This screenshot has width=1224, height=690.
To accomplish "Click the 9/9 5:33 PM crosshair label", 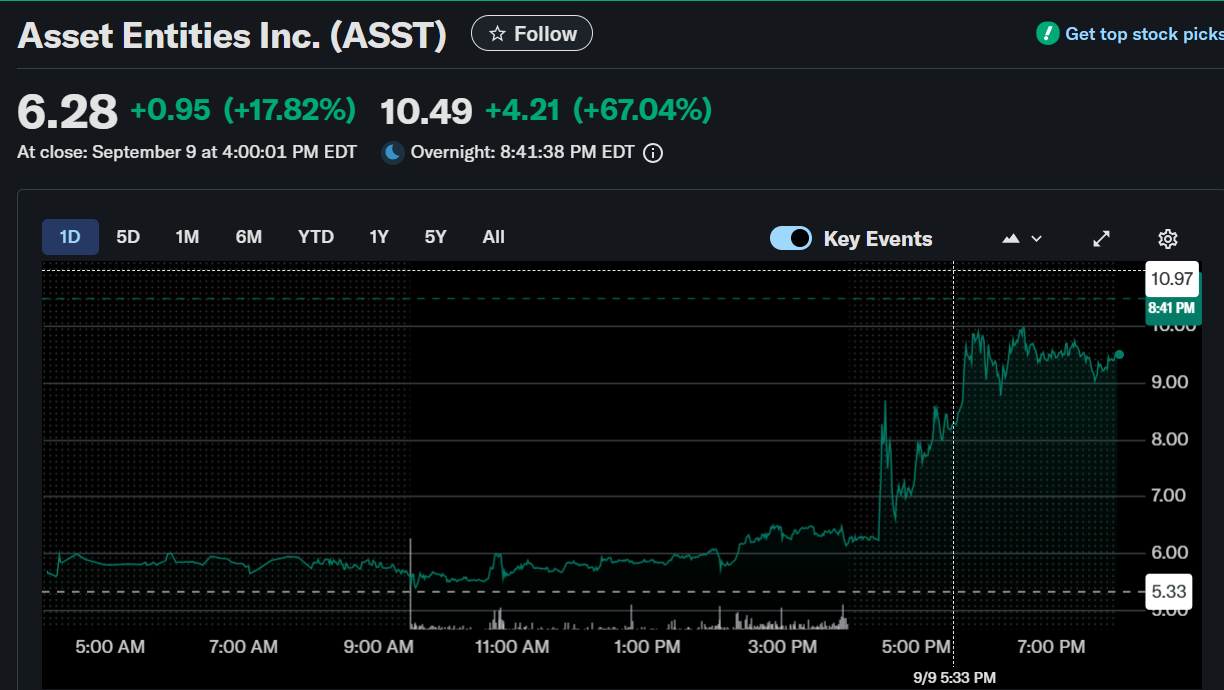I will (x=954, y=678).
